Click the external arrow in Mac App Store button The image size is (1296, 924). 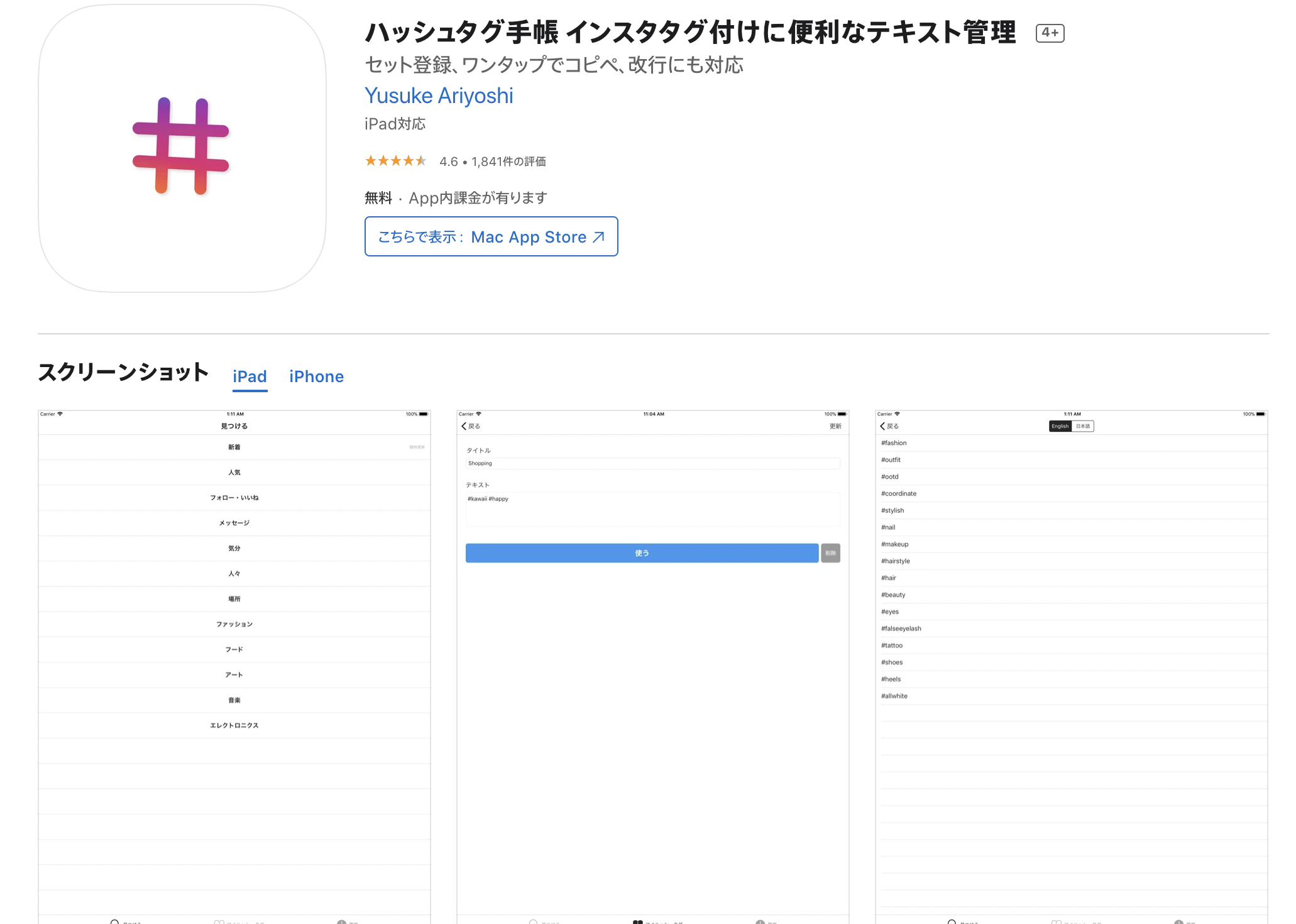[x=598, y=237]
